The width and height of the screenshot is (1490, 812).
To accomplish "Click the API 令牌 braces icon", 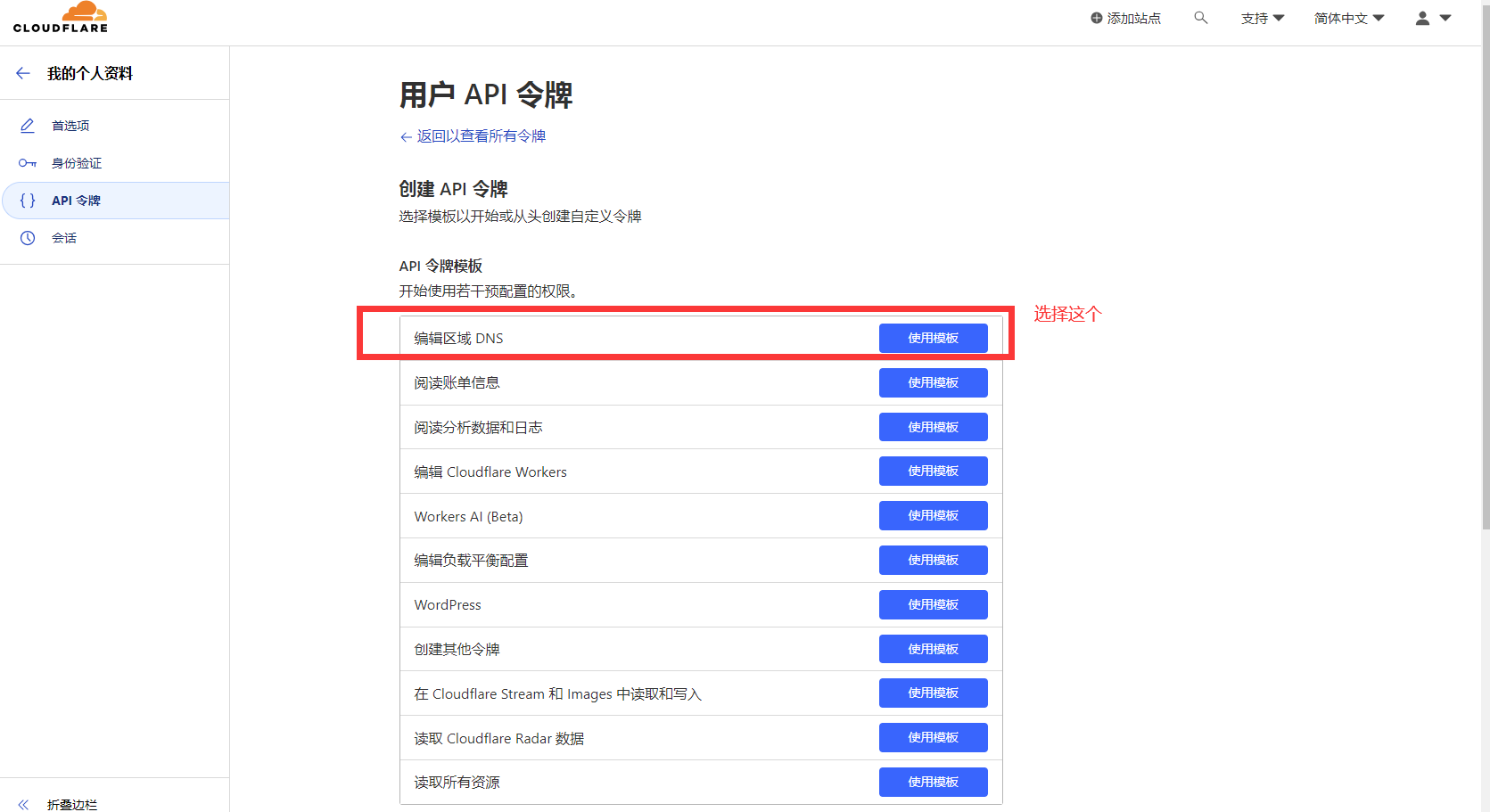I will coord(28,201).
